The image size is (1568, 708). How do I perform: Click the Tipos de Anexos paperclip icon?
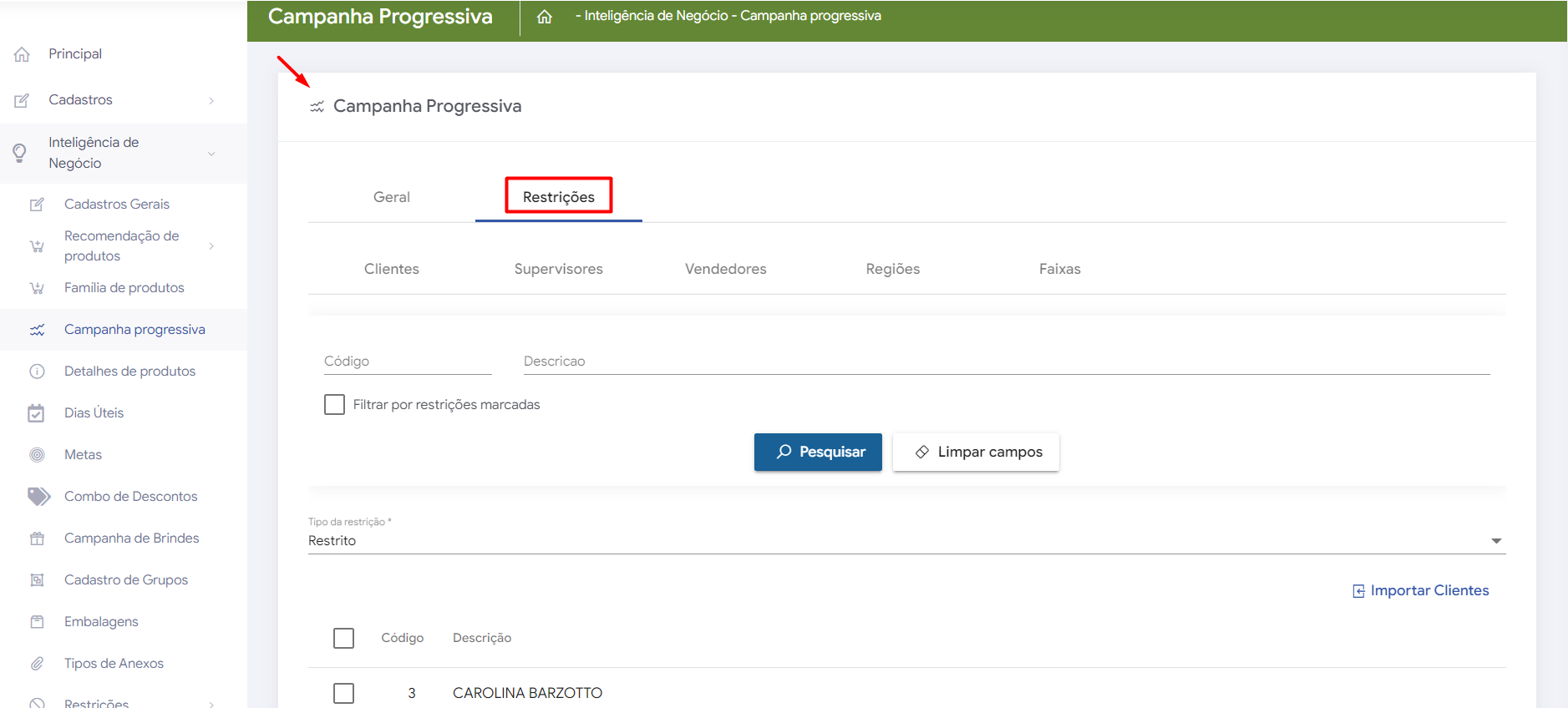tap(37, 664)
